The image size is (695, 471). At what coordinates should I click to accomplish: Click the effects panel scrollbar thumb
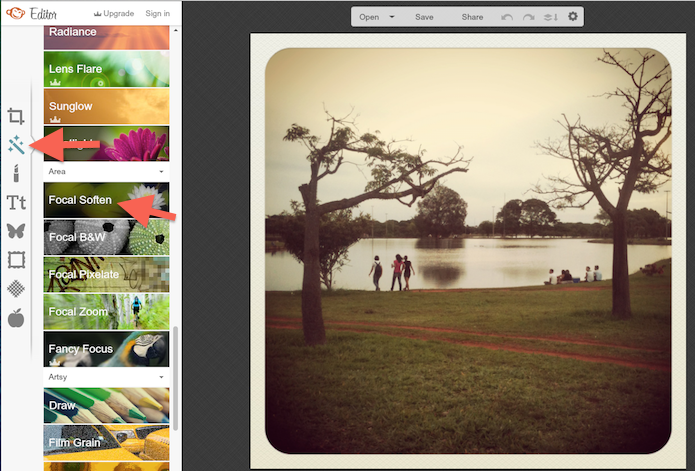click(176, 378)
